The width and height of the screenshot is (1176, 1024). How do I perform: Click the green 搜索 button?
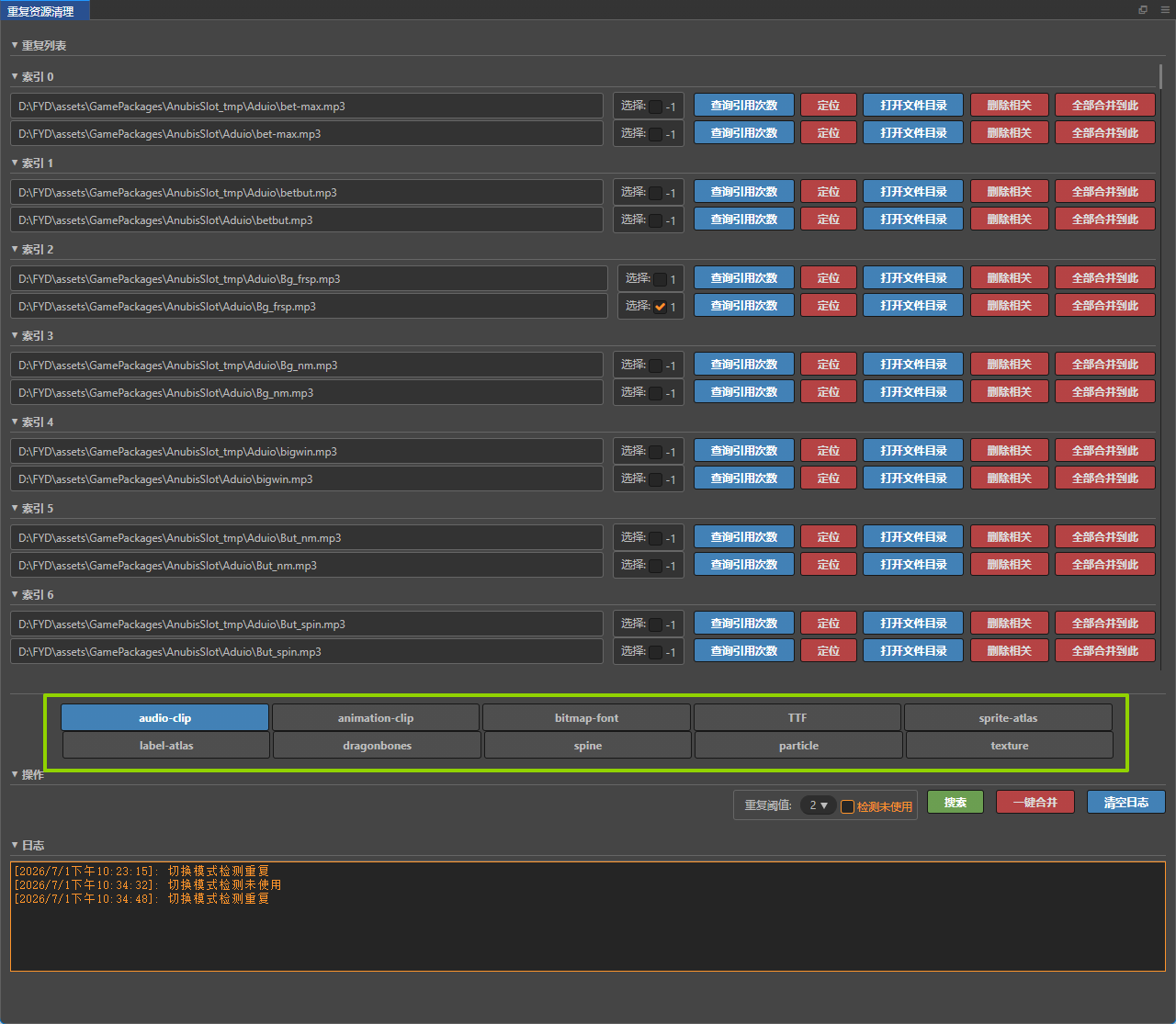955,802
